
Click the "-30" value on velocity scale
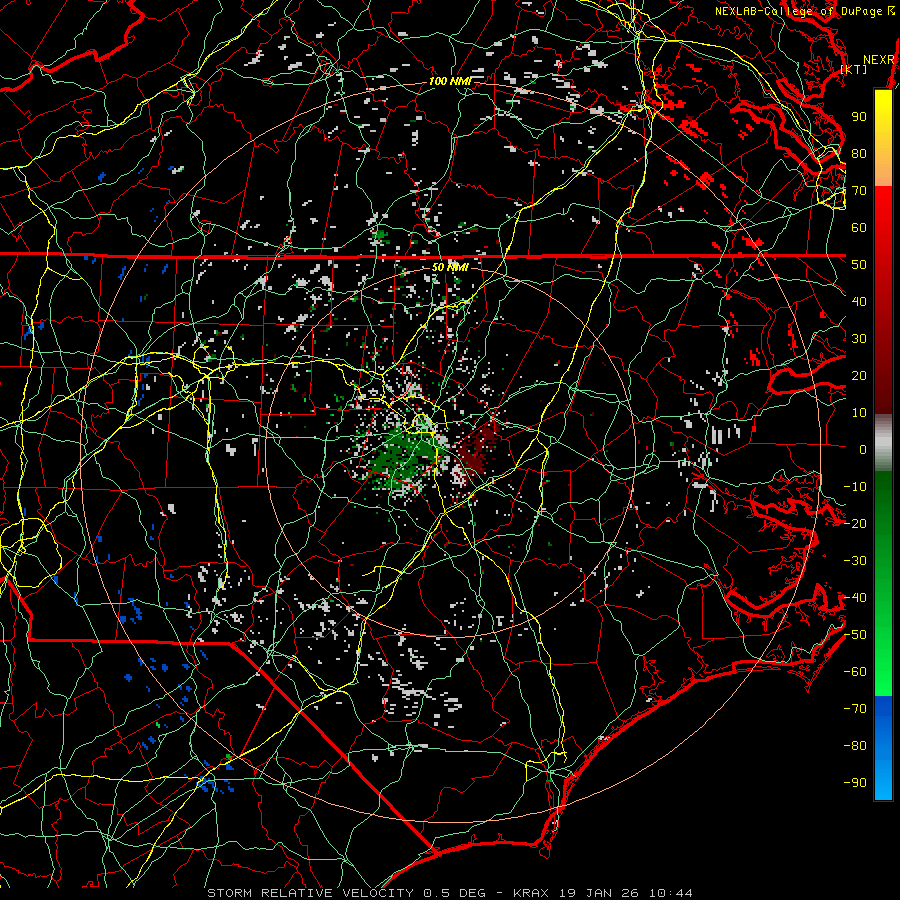click(x=855, y=561)
